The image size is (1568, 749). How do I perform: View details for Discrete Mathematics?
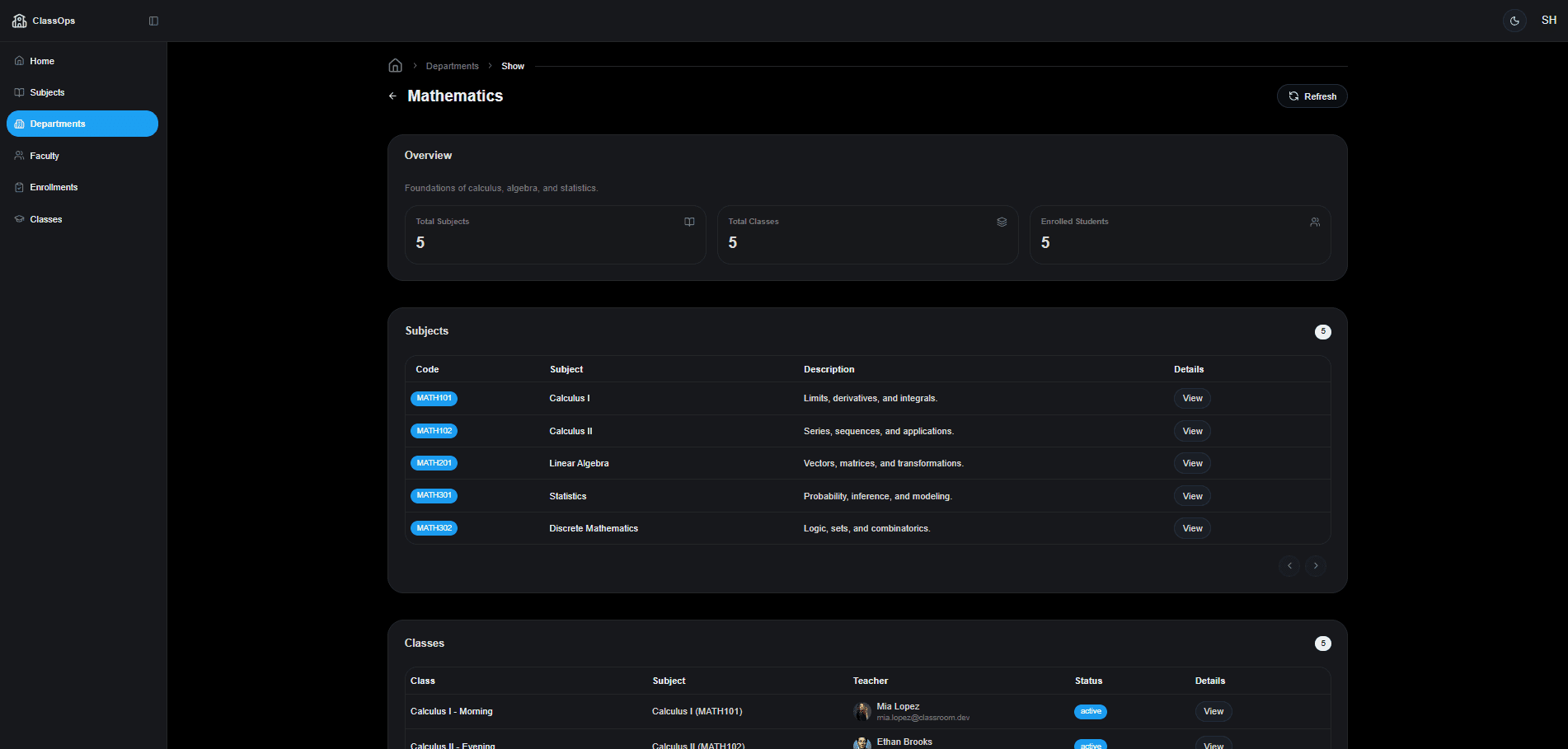coord(1192,528)
